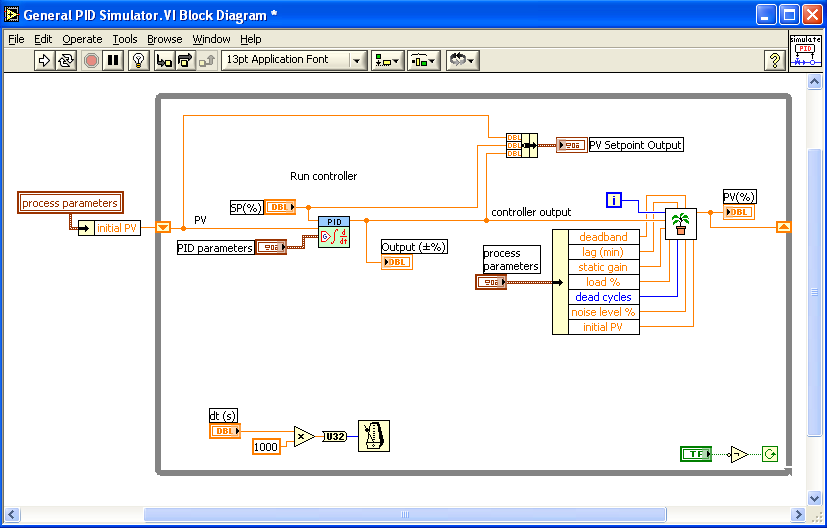Viewport: 827px width, 528px height.
Task: Click process parameters local variable outside loop
Action: tap(70, 203)
